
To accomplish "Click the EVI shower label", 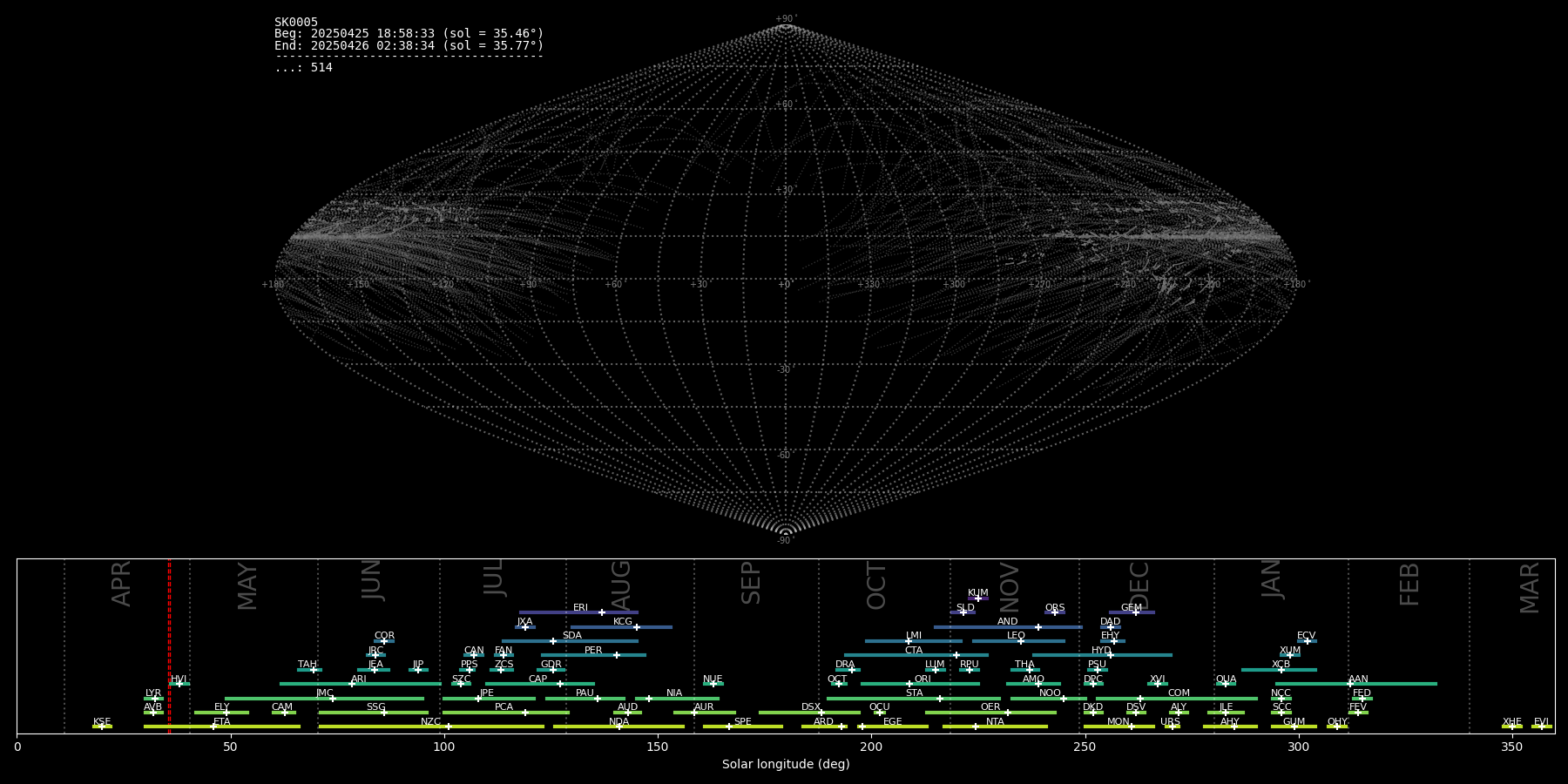I will pyautogui.click(x=1541, y=722).
